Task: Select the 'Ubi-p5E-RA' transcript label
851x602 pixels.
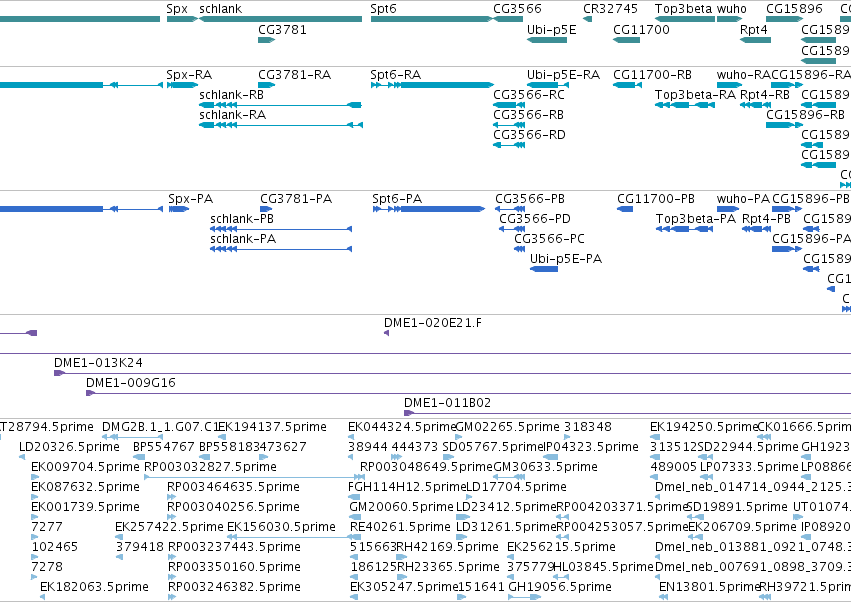Action: 563,75
